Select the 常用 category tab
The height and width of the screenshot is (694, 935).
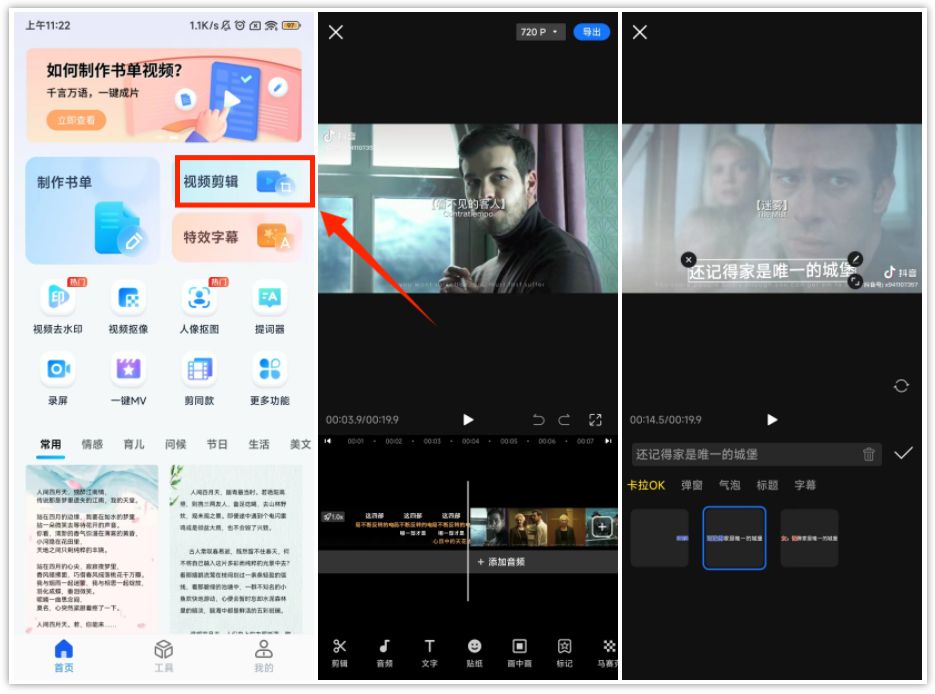point(51,444)
